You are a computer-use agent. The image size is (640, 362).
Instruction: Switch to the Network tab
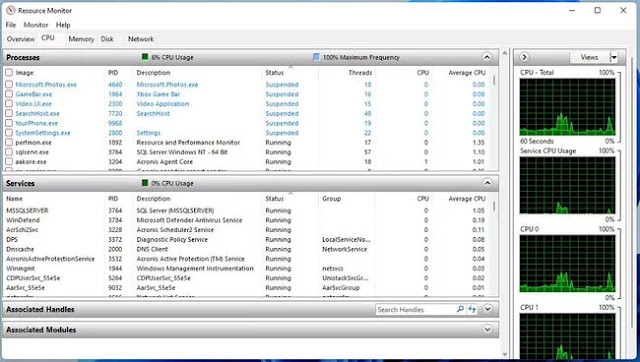coord(141,39)
